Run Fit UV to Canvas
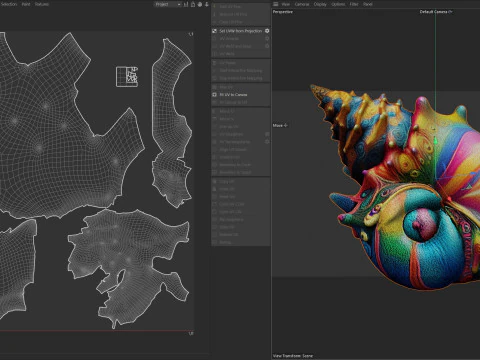Screen dimensions: 480x360 tap(241, 95)
